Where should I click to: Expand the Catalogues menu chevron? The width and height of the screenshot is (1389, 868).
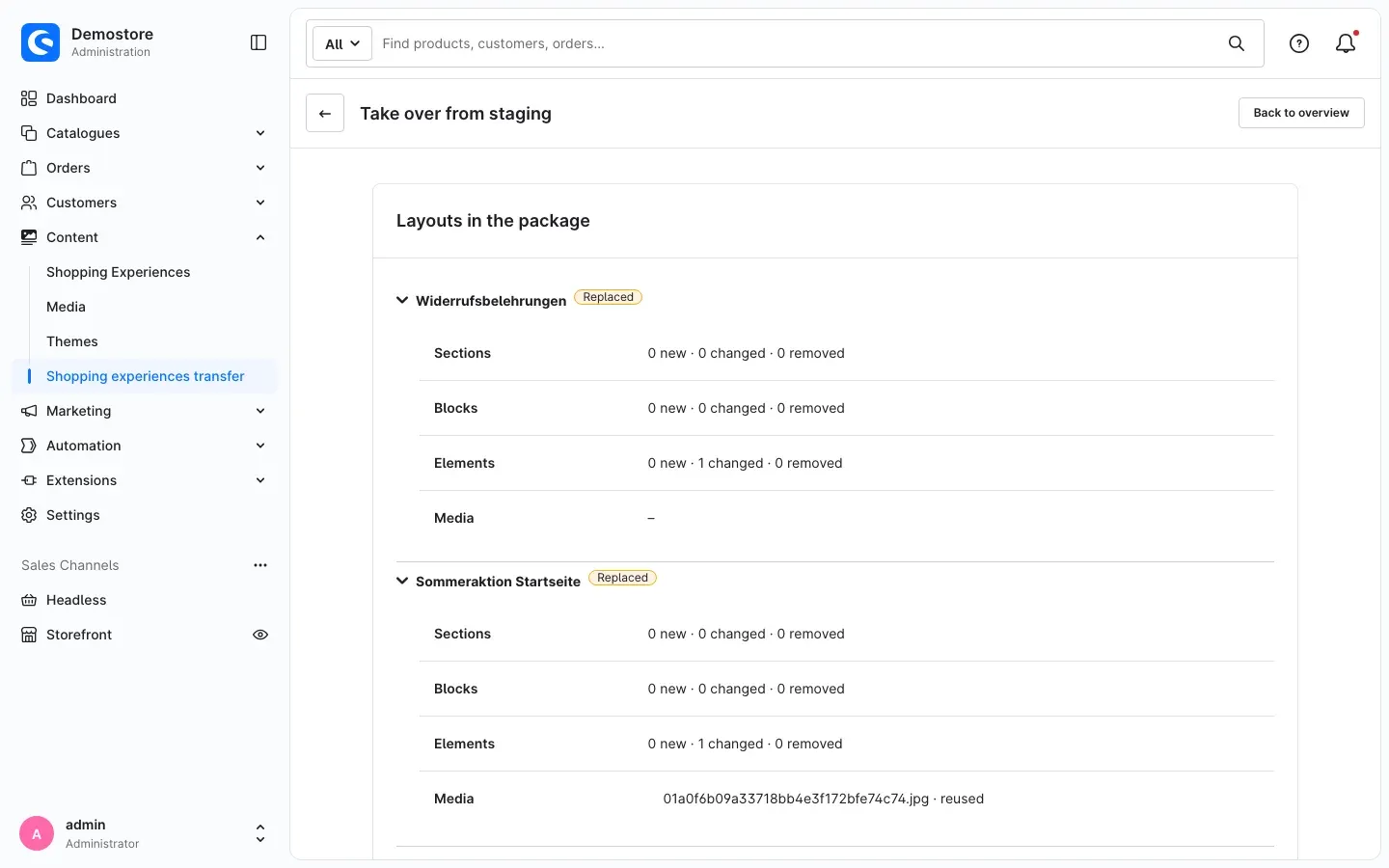pyautogui.click(x=260, y=133)
